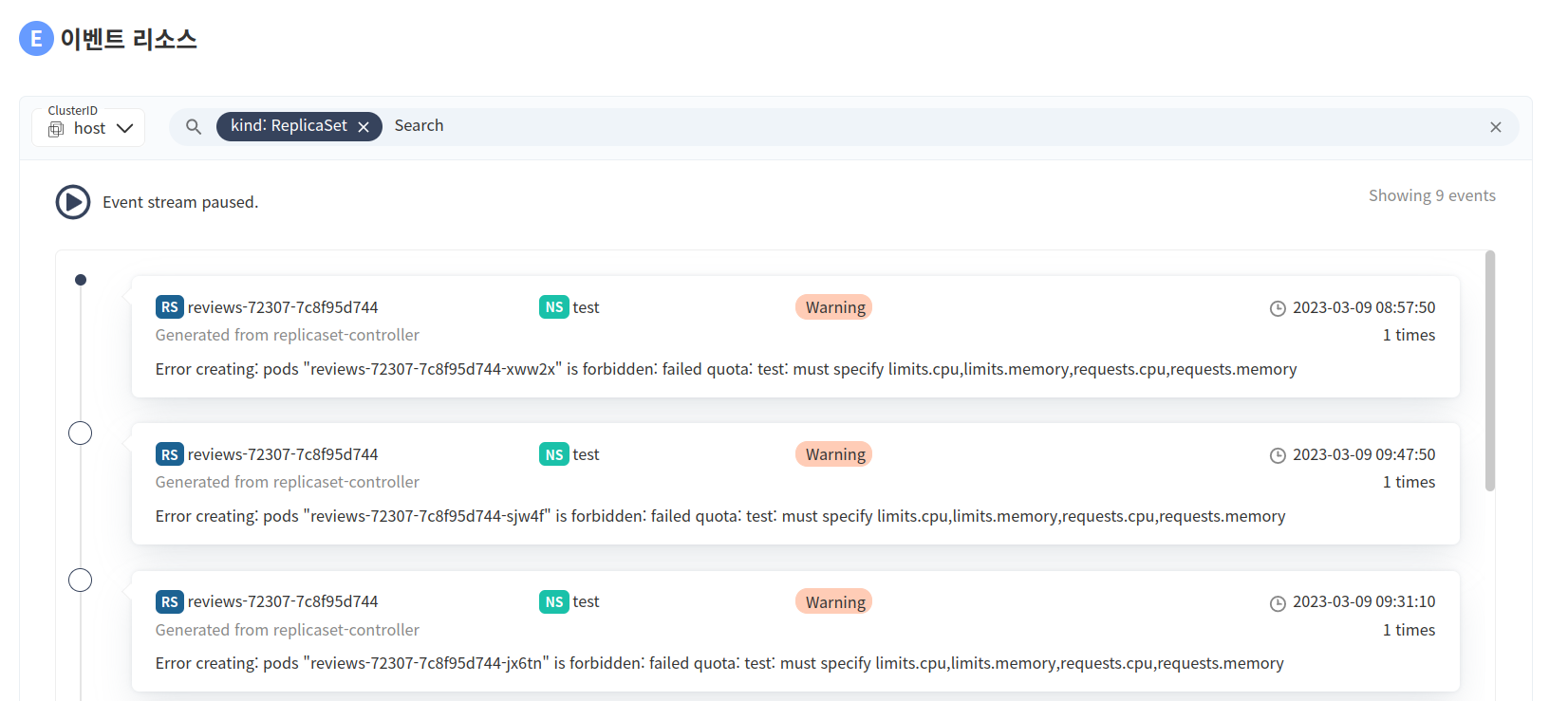Select the filled timeline dot for 08:57:50 event
This screenshot has height=701, width=1568.
(81, 280)
